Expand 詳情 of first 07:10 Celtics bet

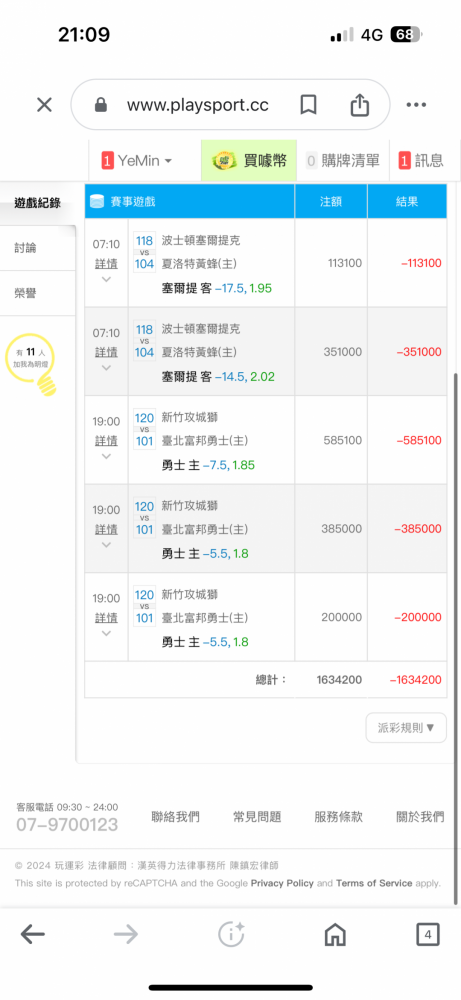click(106, 263)
